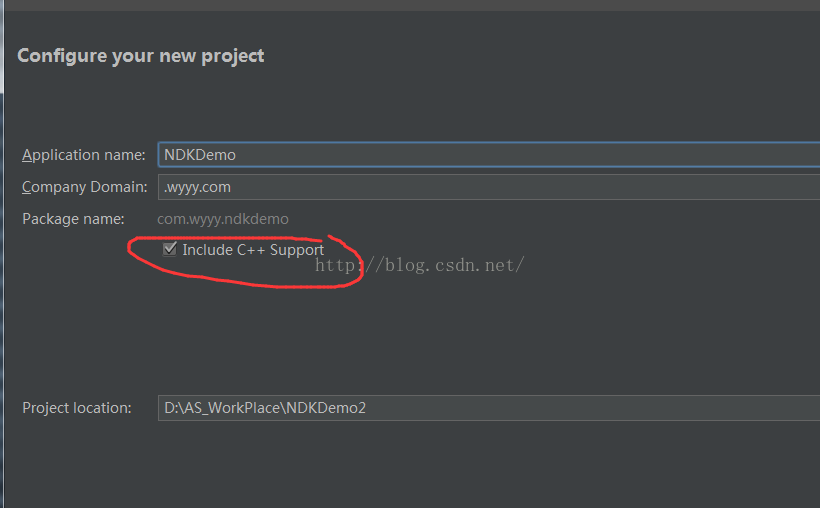Select the Project location label
The image size is (820, 508).
[x=77, y=408]
